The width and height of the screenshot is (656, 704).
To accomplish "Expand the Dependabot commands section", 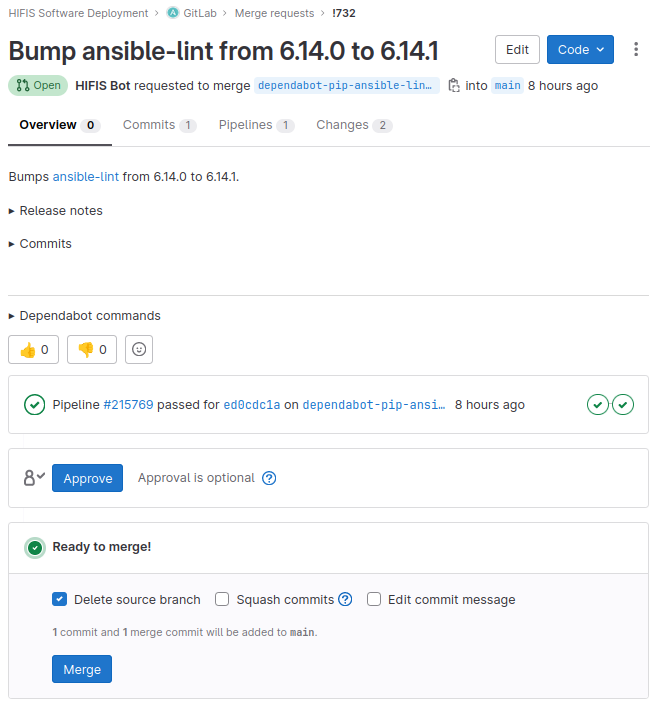I will pos(84,316).
